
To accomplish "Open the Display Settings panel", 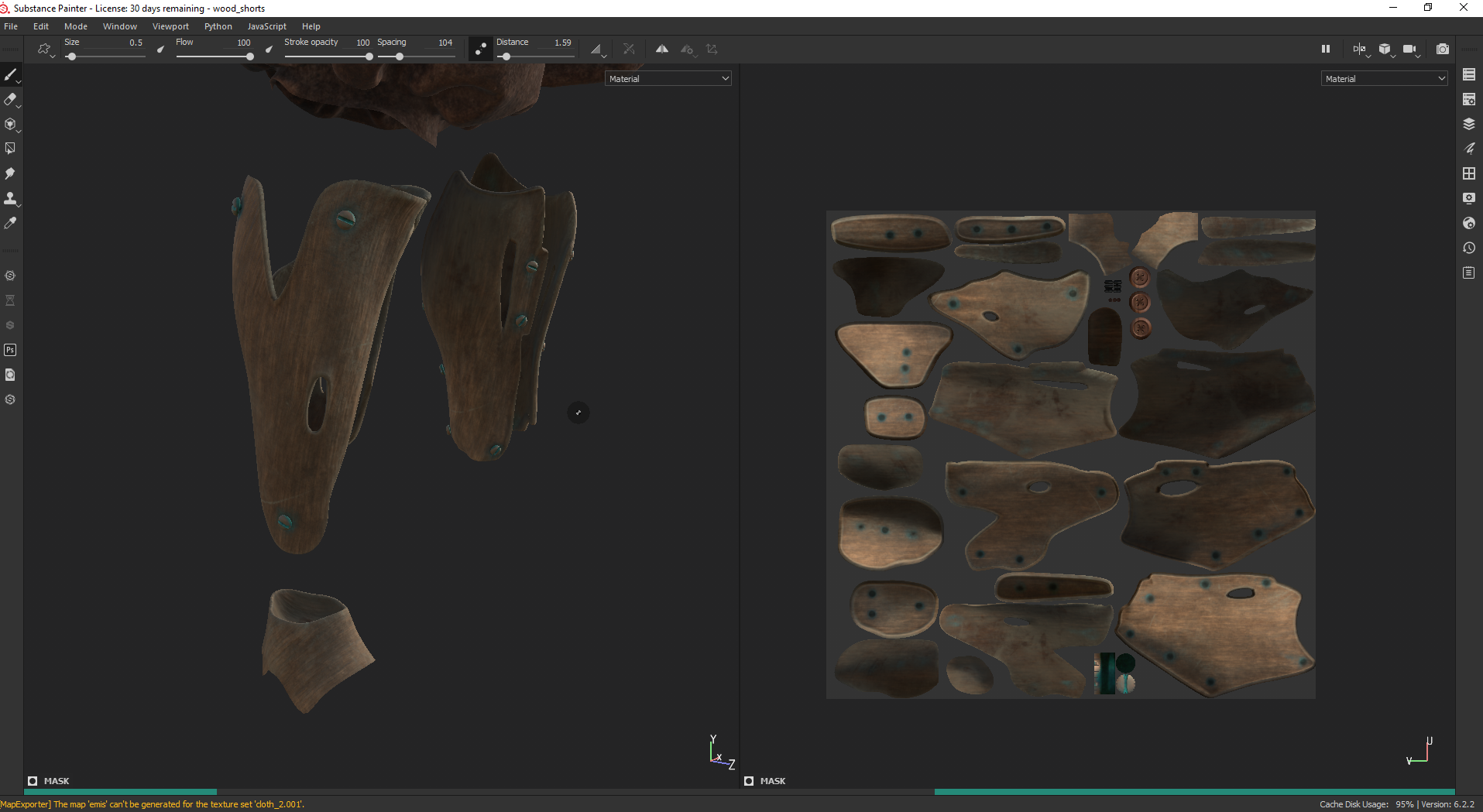I will point(1469,198).
